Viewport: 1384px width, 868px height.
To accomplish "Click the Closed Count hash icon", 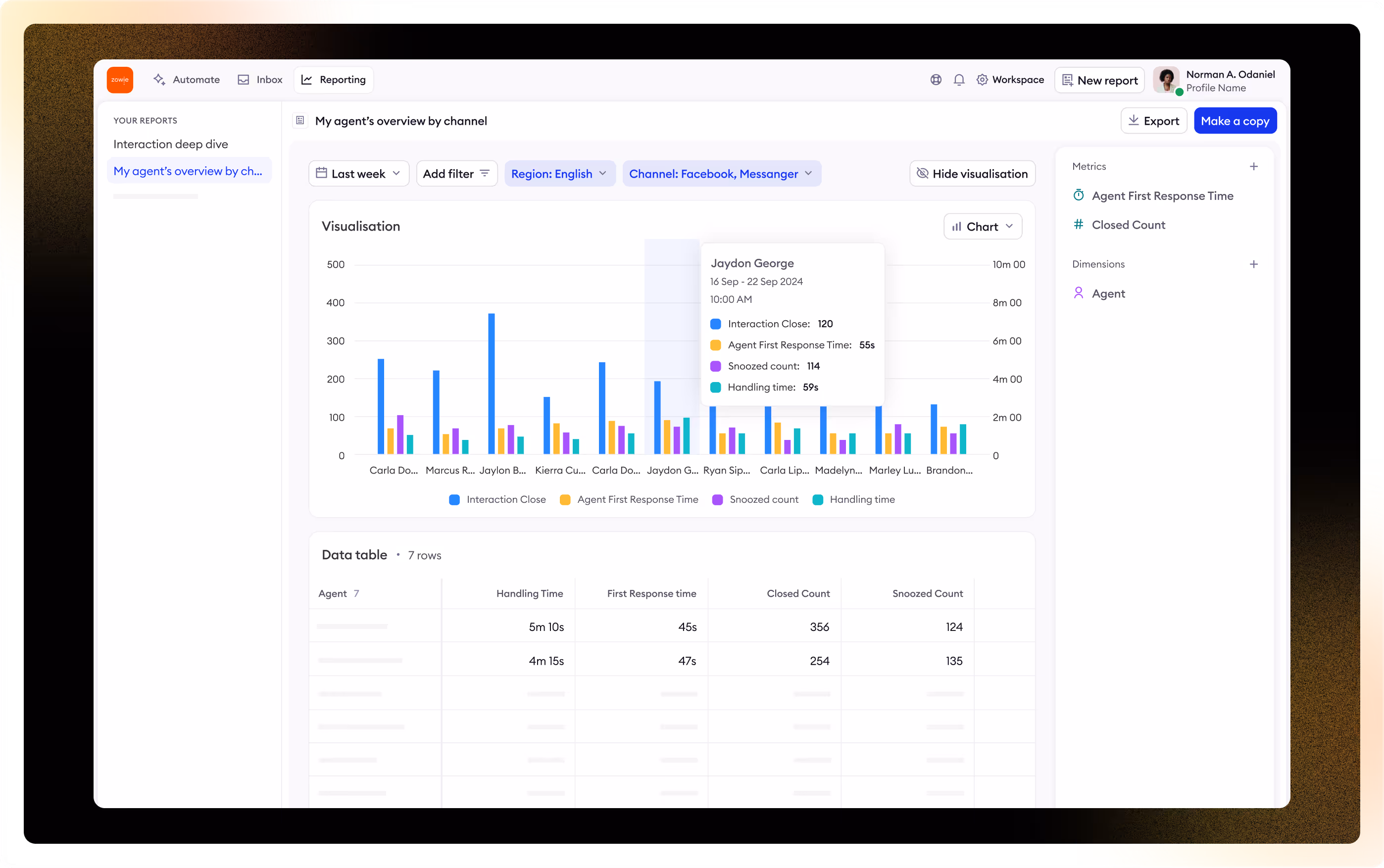I will (x=1078, y=225).
